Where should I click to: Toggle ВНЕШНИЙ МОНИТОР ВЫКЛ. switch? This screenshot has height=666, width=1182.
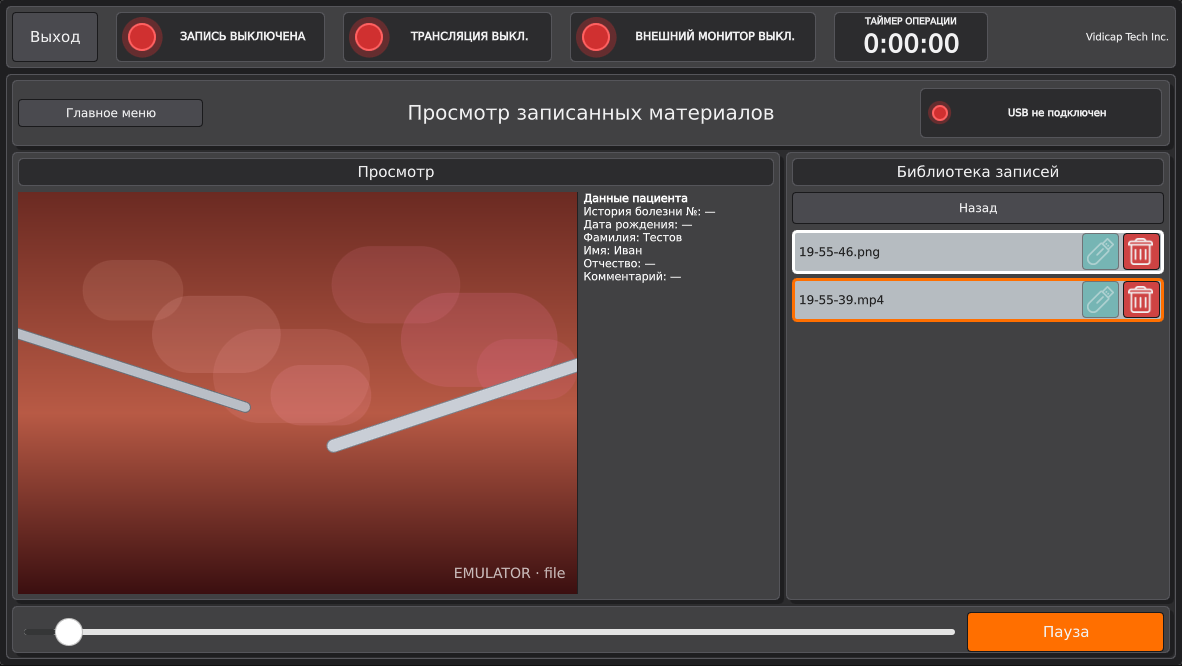click(693, 36)
